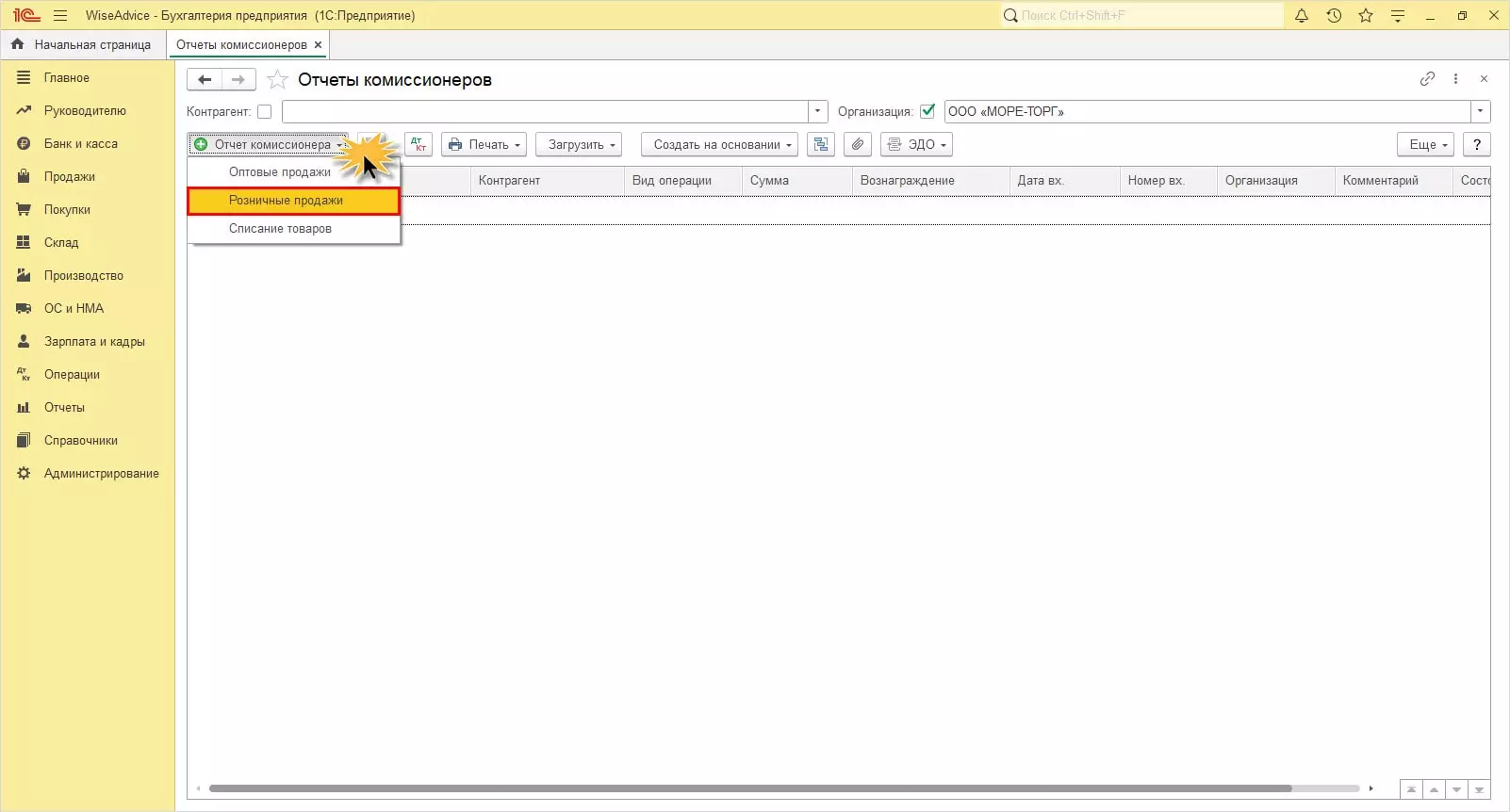1510x812 pixels.
Task: Open Производство section
Action: pos(84,276)
